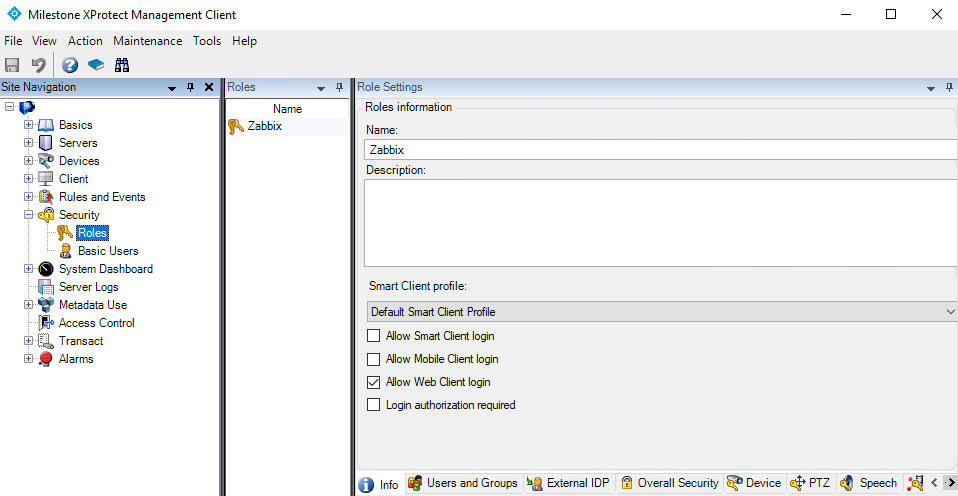This screenshot has width=958, height=496.
Task: Select the System Dashboard gauge icon
Action: [46, 269]
